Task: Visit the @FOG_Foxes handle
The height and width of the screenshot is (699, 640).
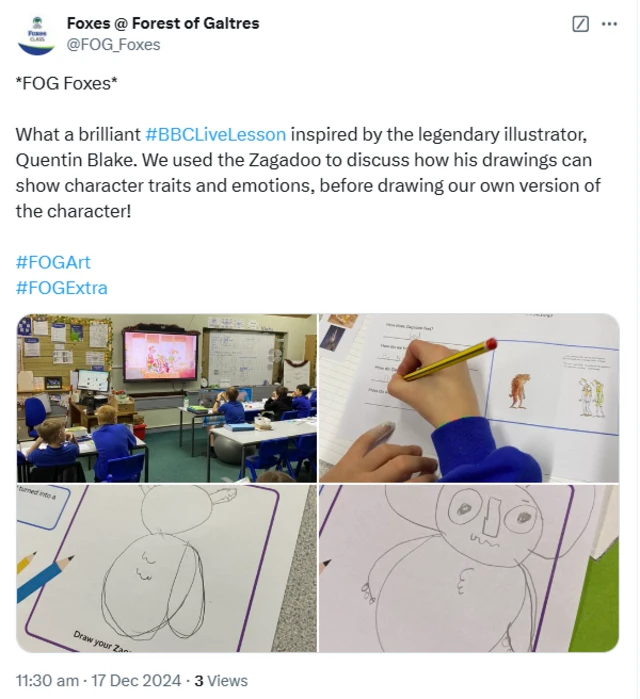Action: pos(113,45)
